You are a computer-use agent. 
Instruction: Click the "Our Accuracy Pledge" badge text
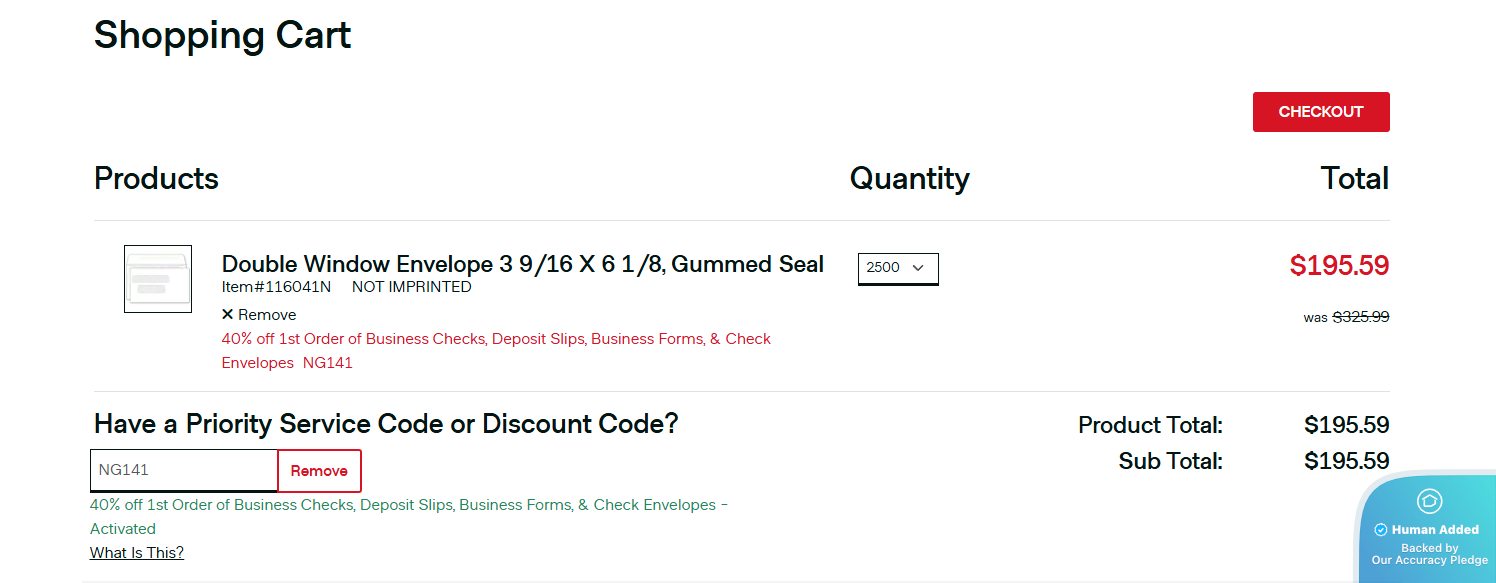(1429, 560)
